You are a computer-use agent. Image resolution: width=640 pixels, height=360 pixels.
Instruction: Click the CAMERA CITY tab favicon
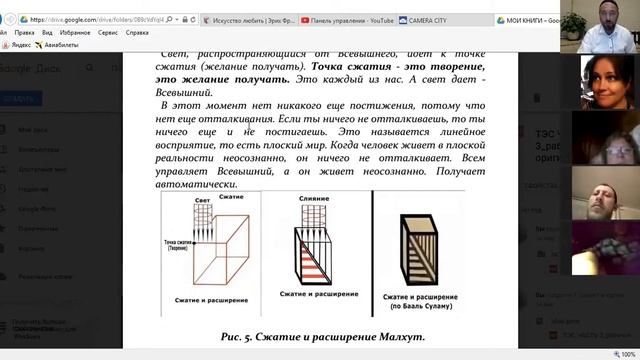click(403, 20)
